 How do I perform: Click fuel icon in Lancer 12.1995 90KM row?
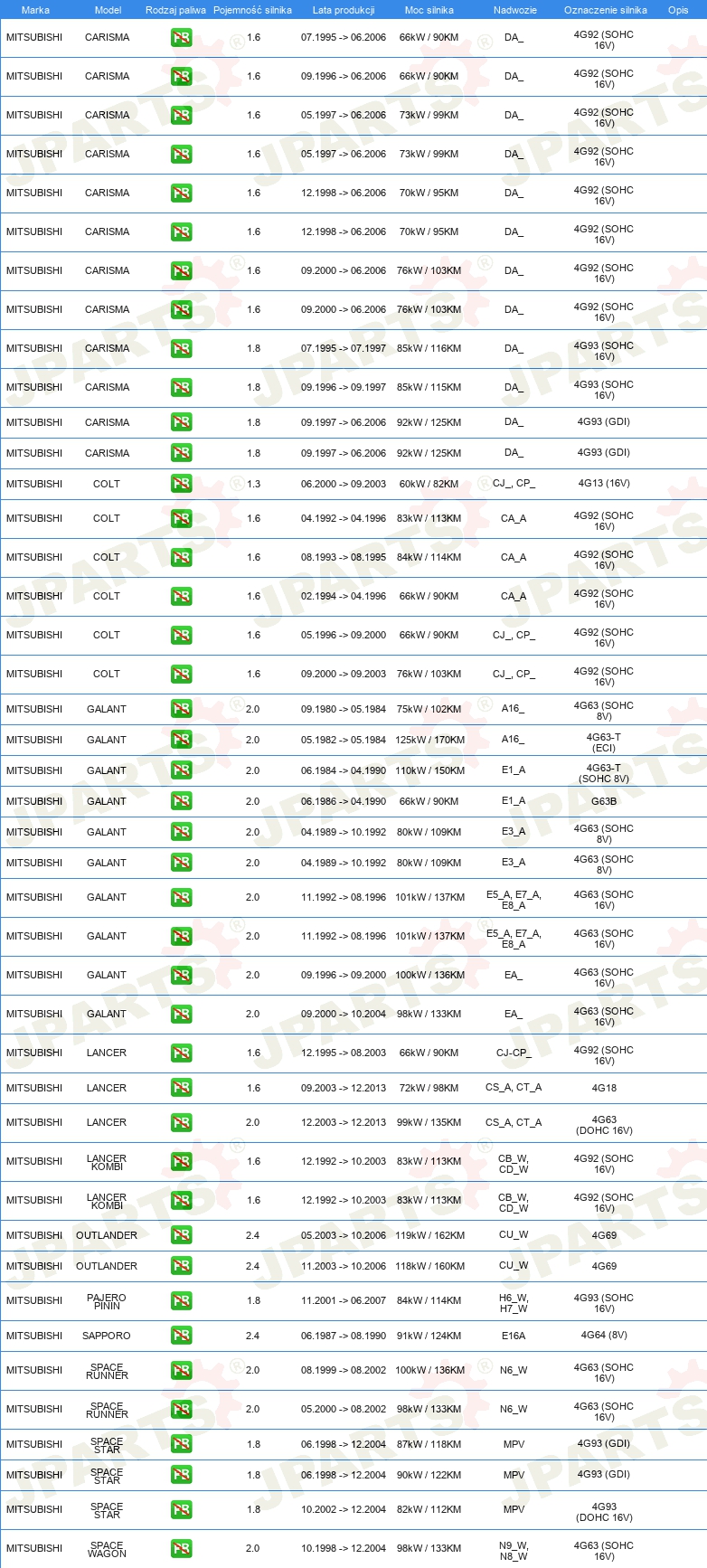point(181,1053)
